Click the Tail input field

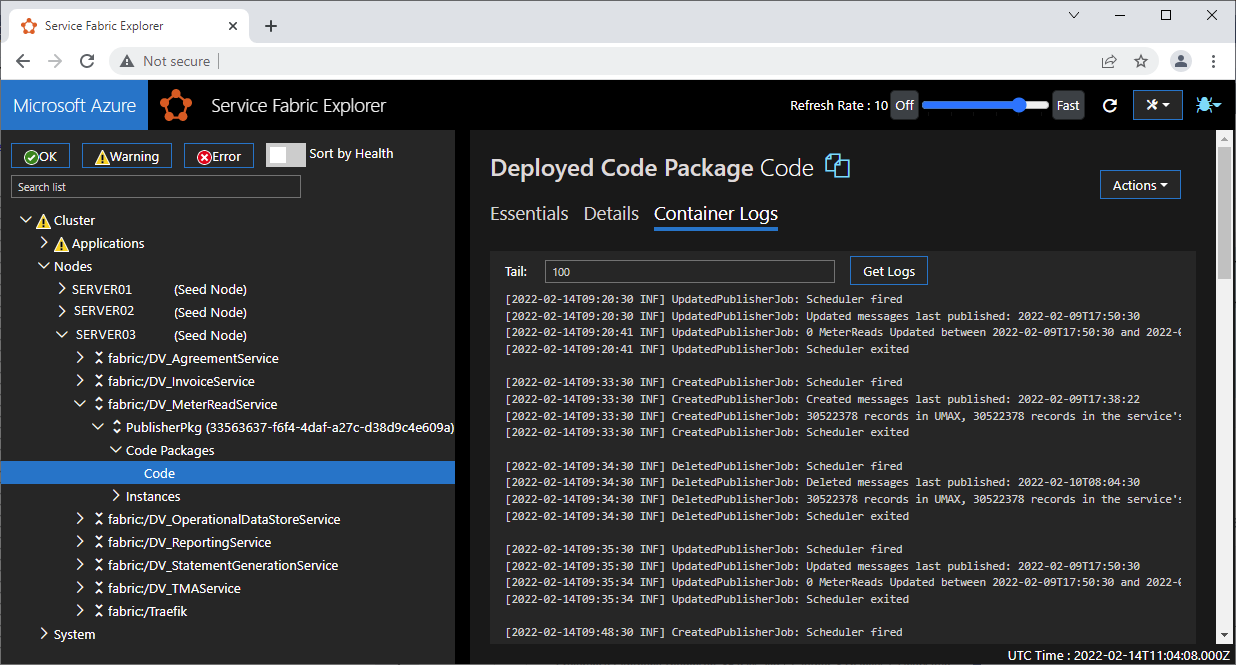[x=689, y=270]
